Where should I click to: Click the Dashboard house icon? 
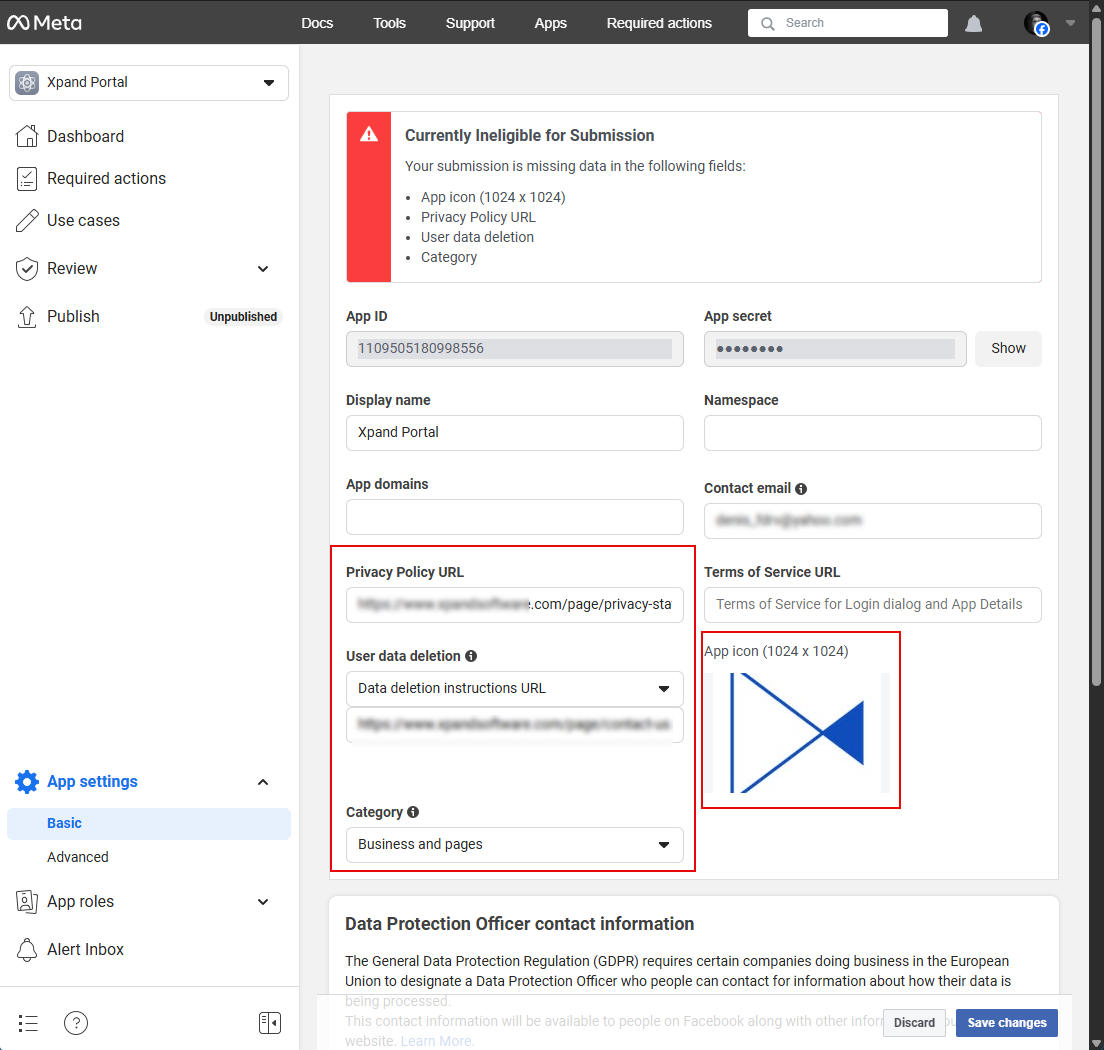point(27,136)
